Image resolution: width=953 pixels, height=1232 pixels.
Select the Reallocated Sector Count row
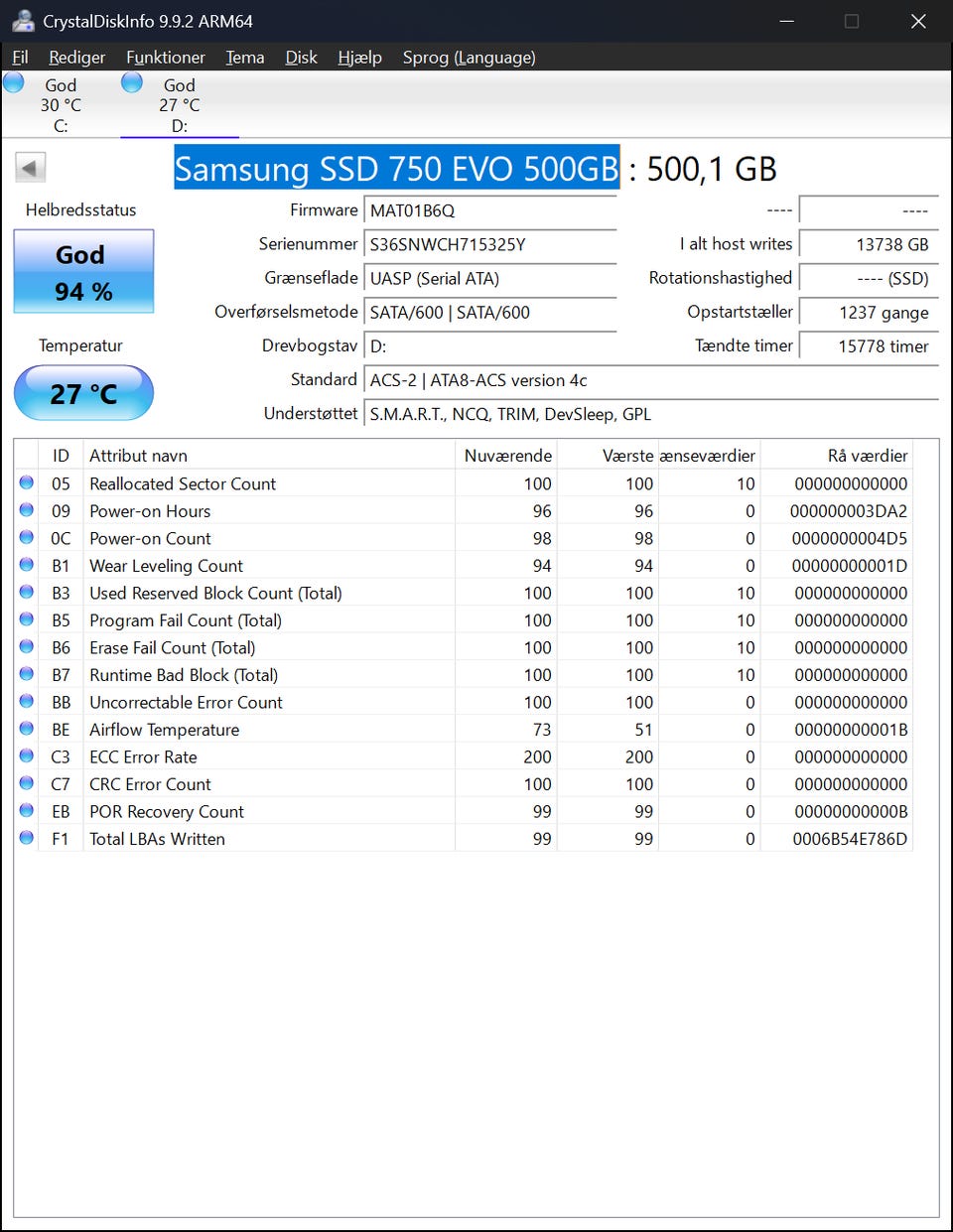[x=465, y=483]
